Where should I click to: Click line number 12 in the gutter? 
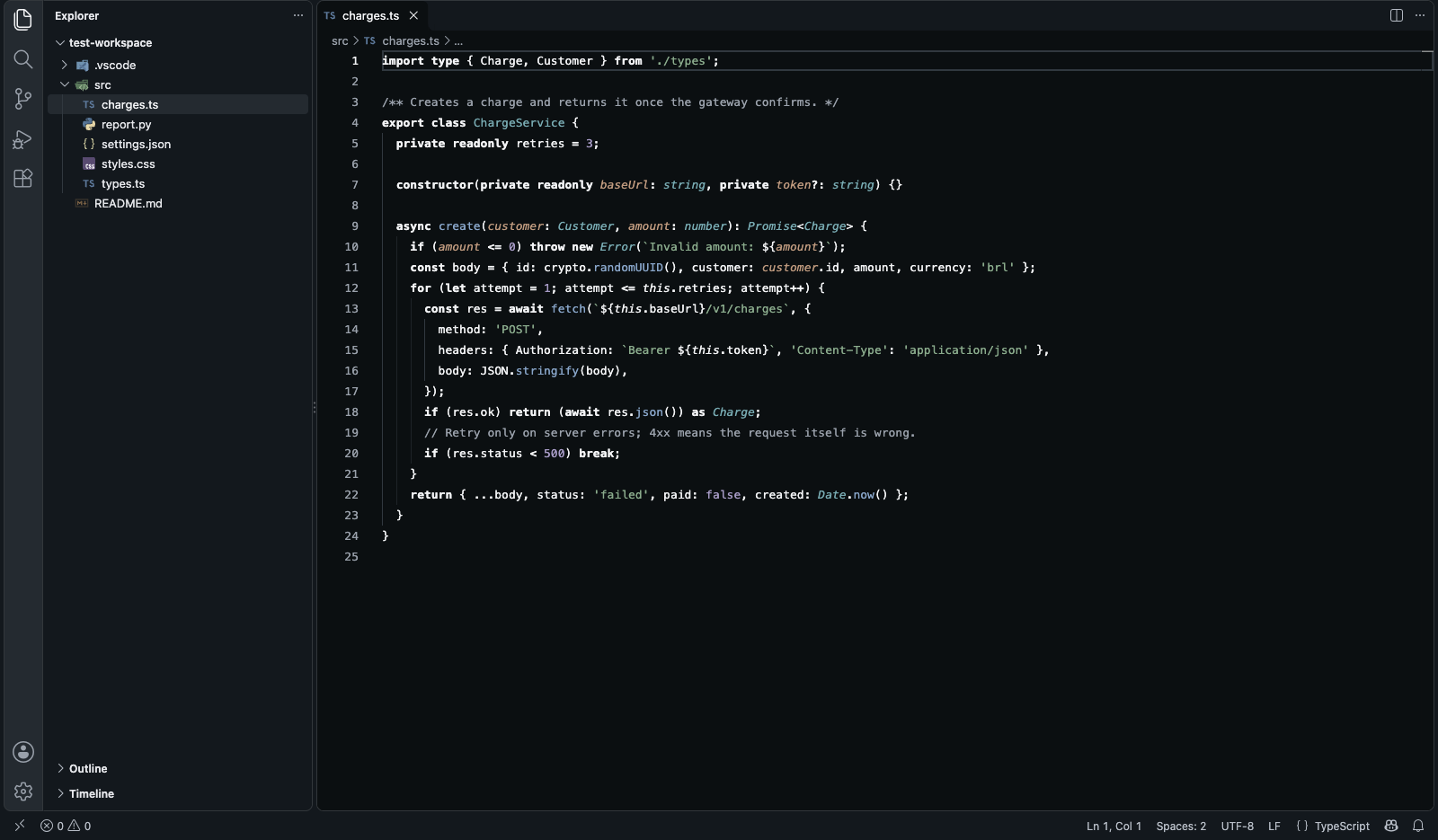click(351, 287)
